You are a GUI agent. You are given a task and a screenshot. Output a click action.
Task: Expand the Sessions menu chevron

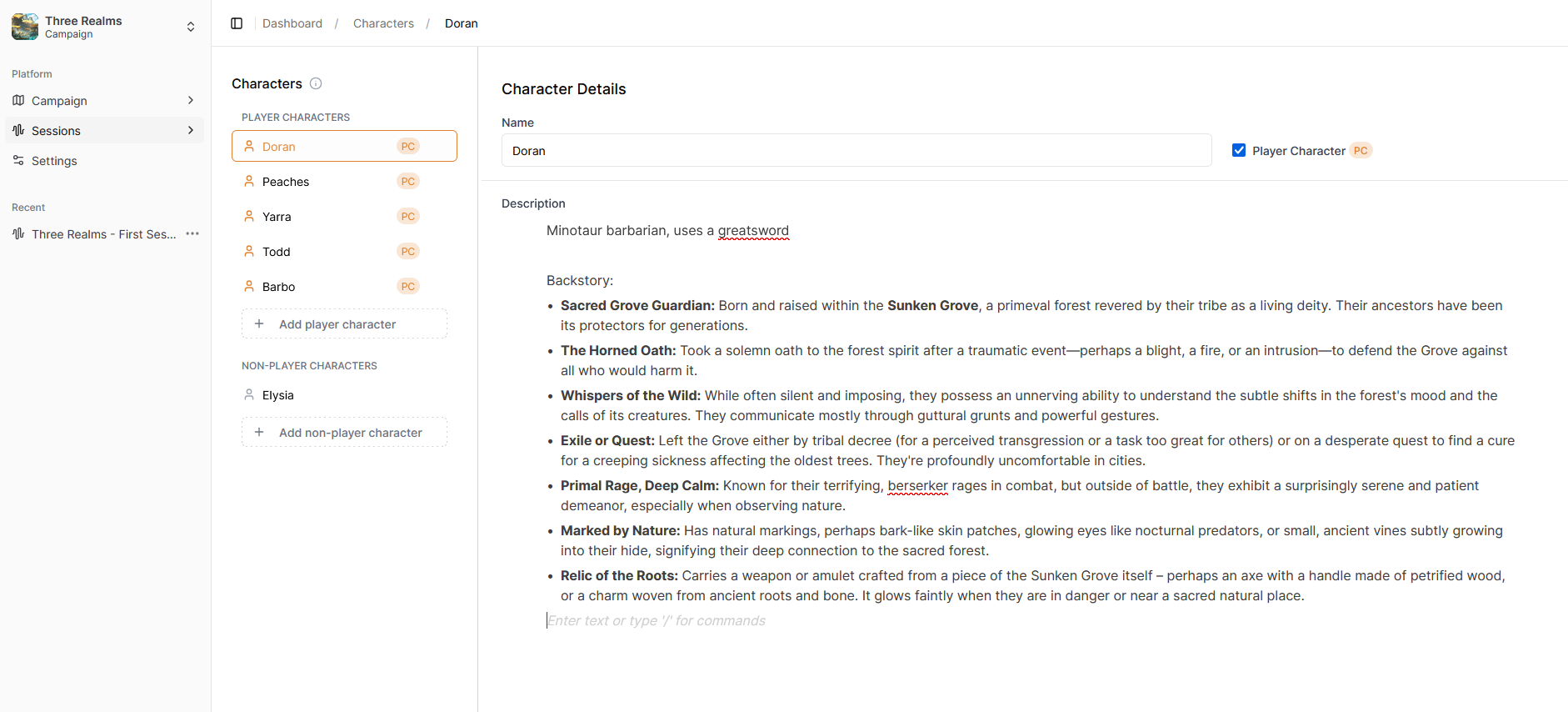point(191,131)
